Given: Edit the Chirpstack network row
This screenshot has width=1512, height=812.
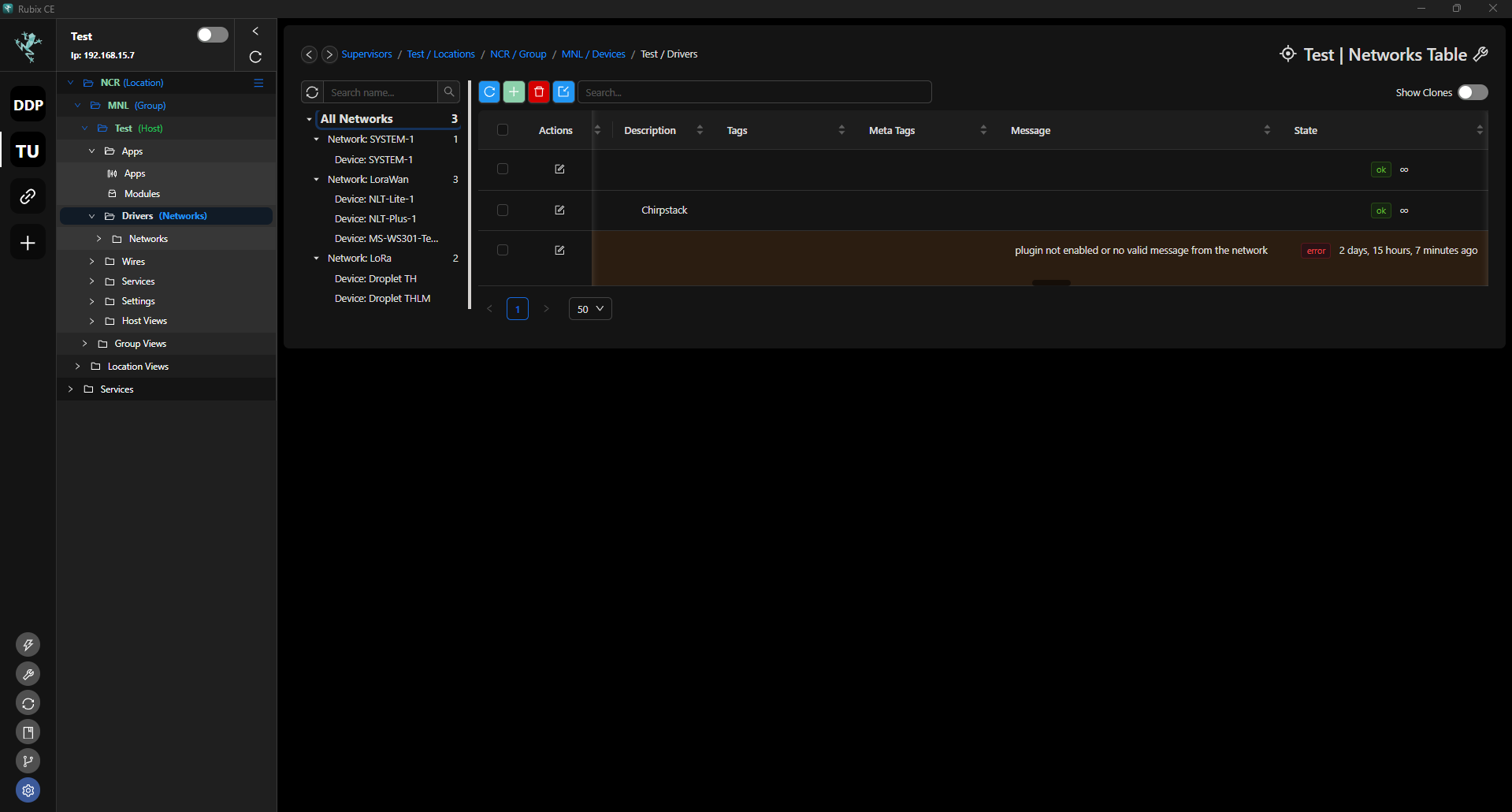Looking at the screenshot, I should 559,210.
